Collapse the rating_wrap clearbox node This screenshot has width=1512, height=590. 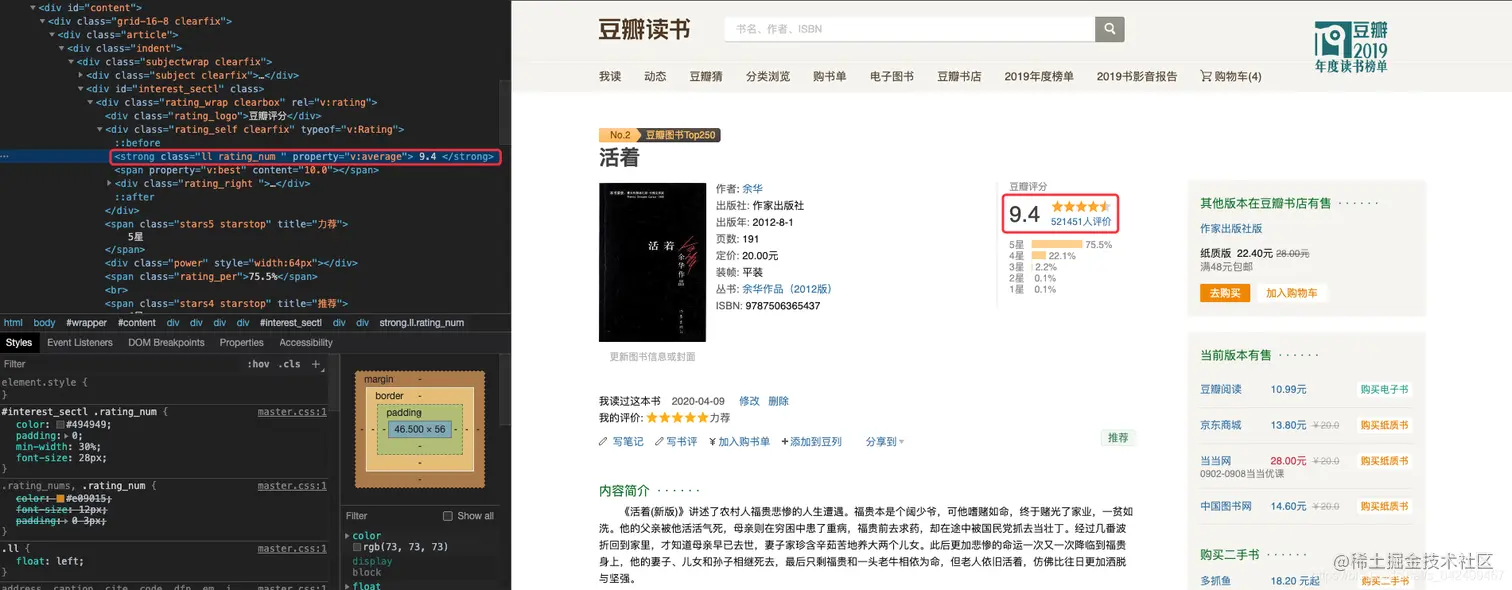point(90,102)
